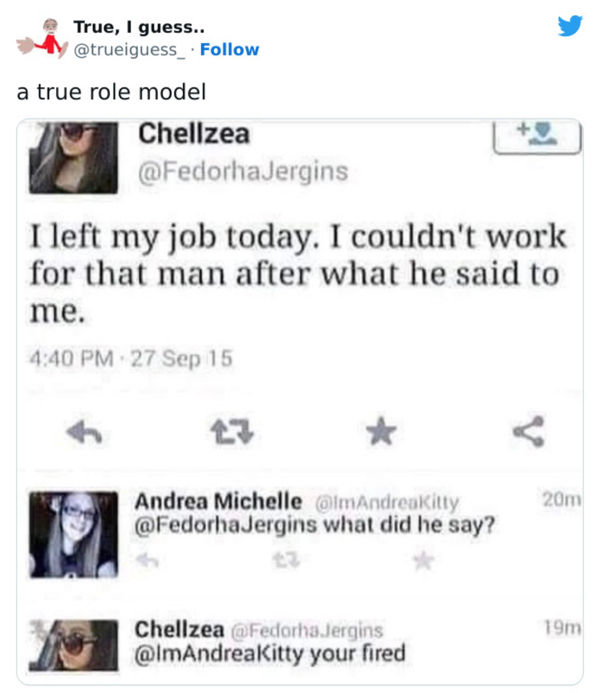Favorite the main tweet with star icon

click(x=377, y=431)
